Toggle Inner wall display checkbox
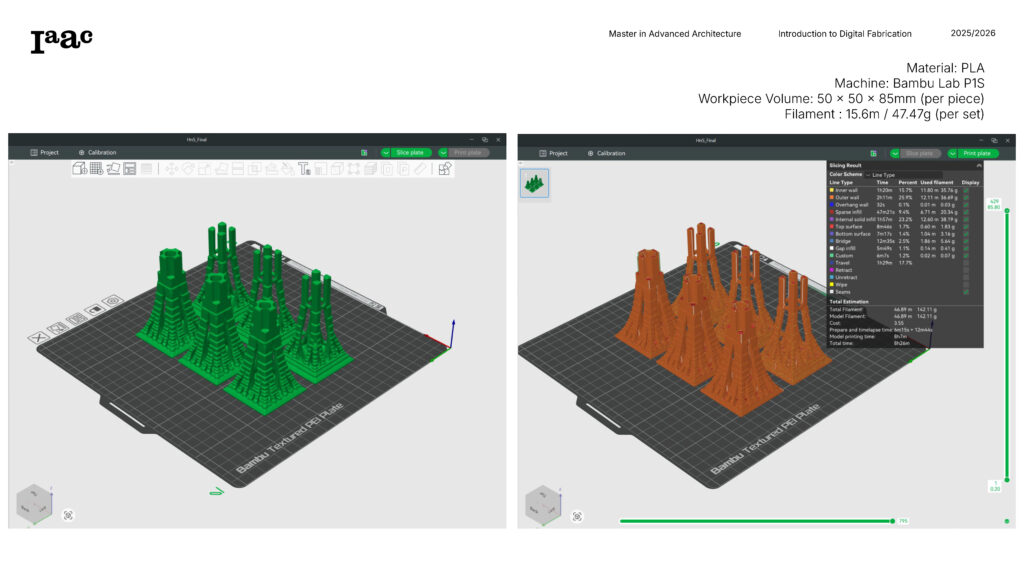Image resolution: width=1024 pixels, height=576 pixels. point(966,190)
